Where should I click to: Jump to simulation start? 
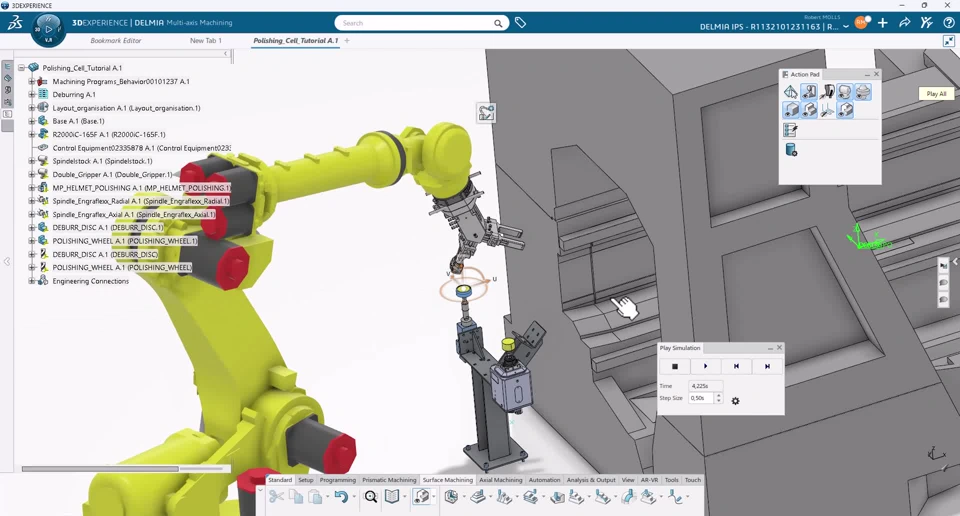[736, 366]
